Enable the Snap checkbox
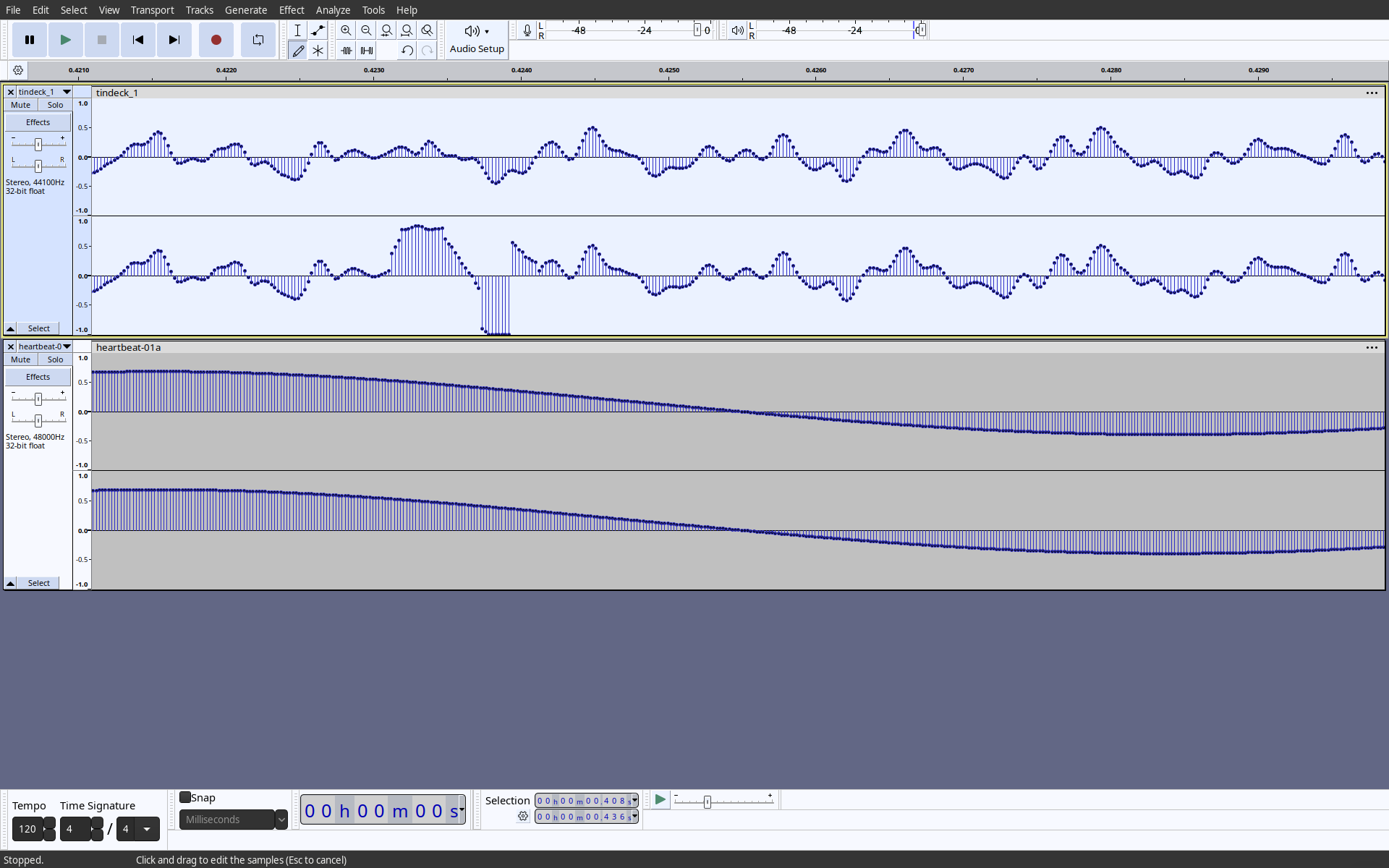This screenshot has width=1389, height=868. point(185,797)
